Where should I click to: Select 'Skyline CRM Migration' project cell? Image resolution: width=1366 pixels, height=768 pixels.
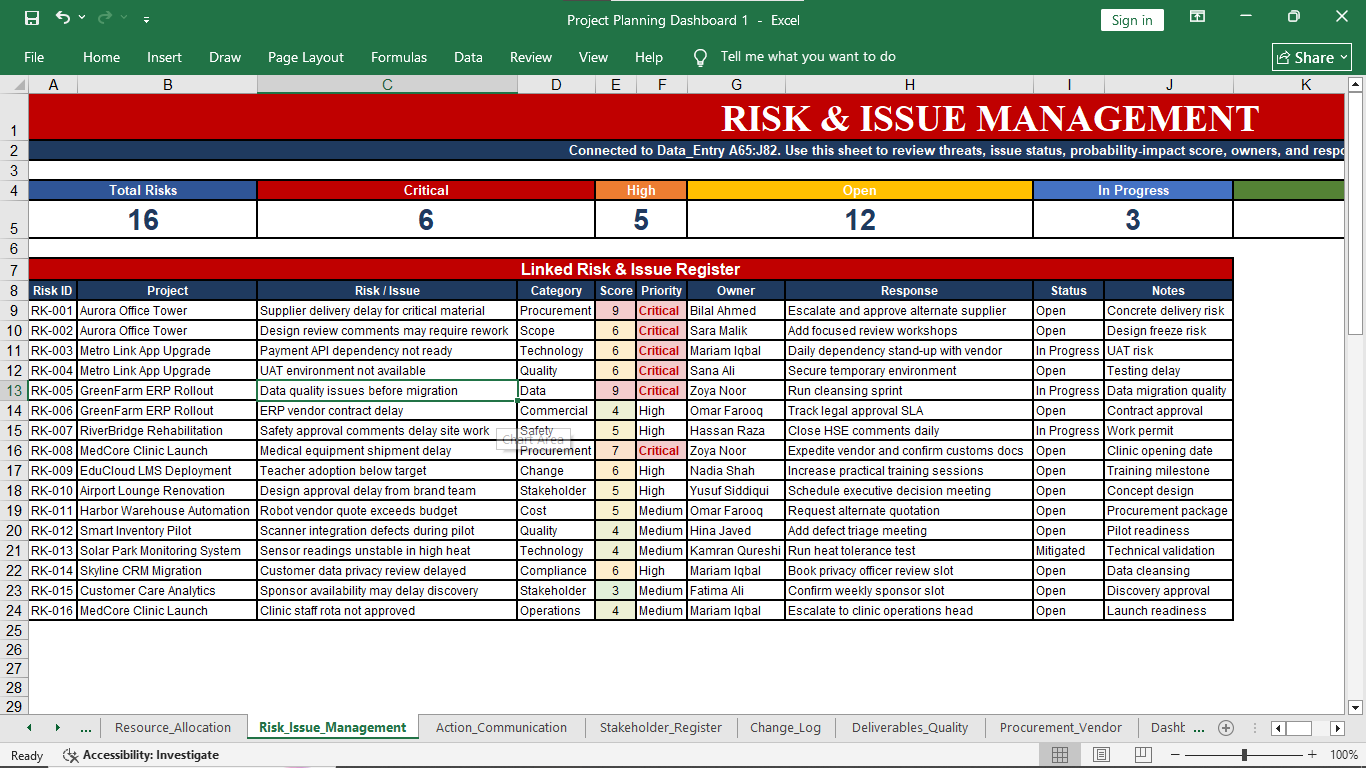[x=167, y=570]
